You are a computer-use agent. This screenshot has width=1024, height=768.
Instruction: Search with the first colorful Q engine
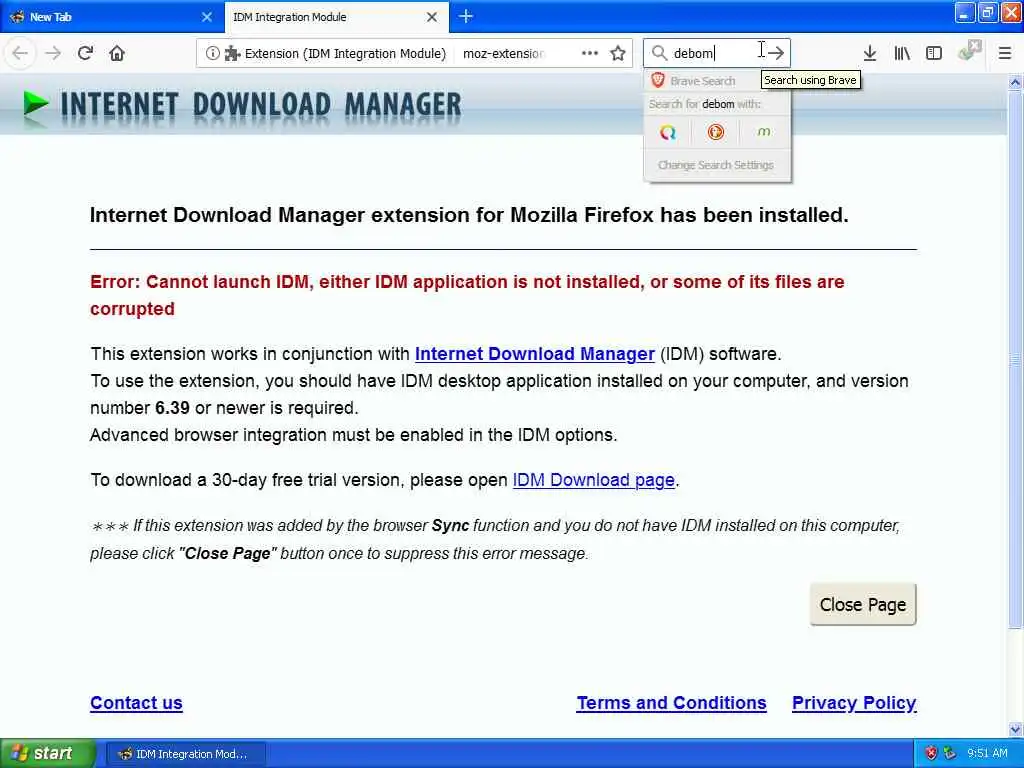click(667, 133)
